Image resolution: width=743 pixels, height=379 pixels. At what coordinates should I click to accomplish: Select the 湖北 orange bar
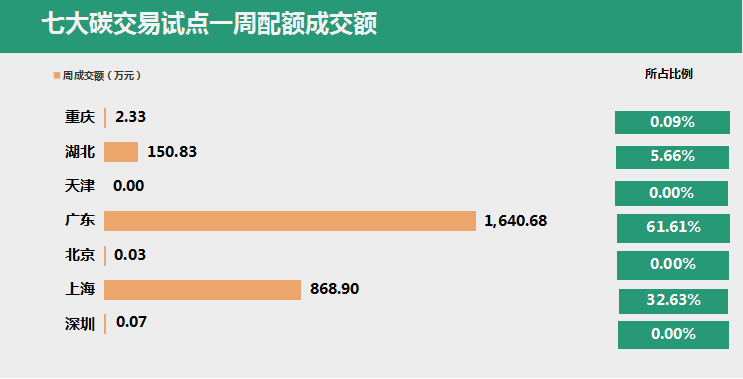tap(121, 152)
